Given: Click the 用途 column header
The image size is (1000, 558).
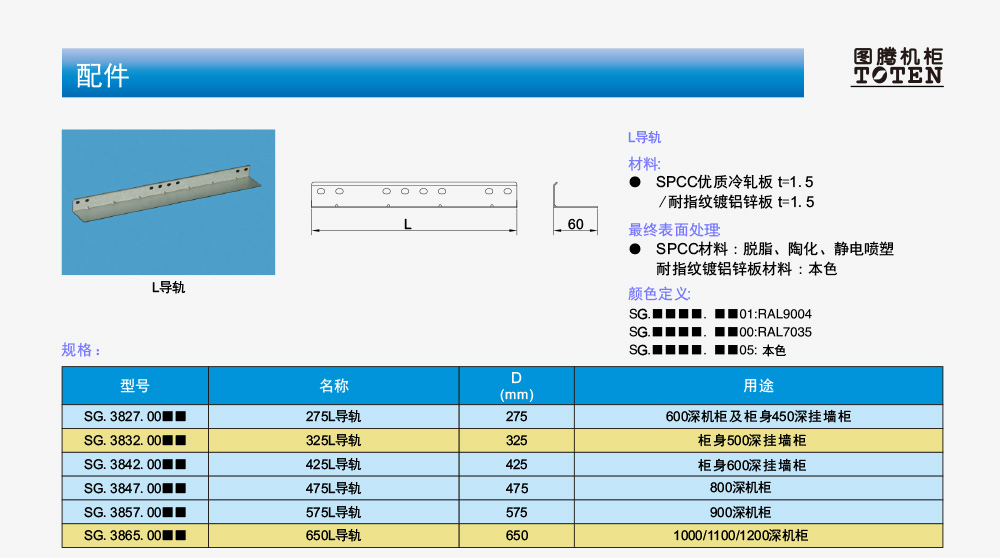Looking at the screenshot, I should [x=758, y=386].
